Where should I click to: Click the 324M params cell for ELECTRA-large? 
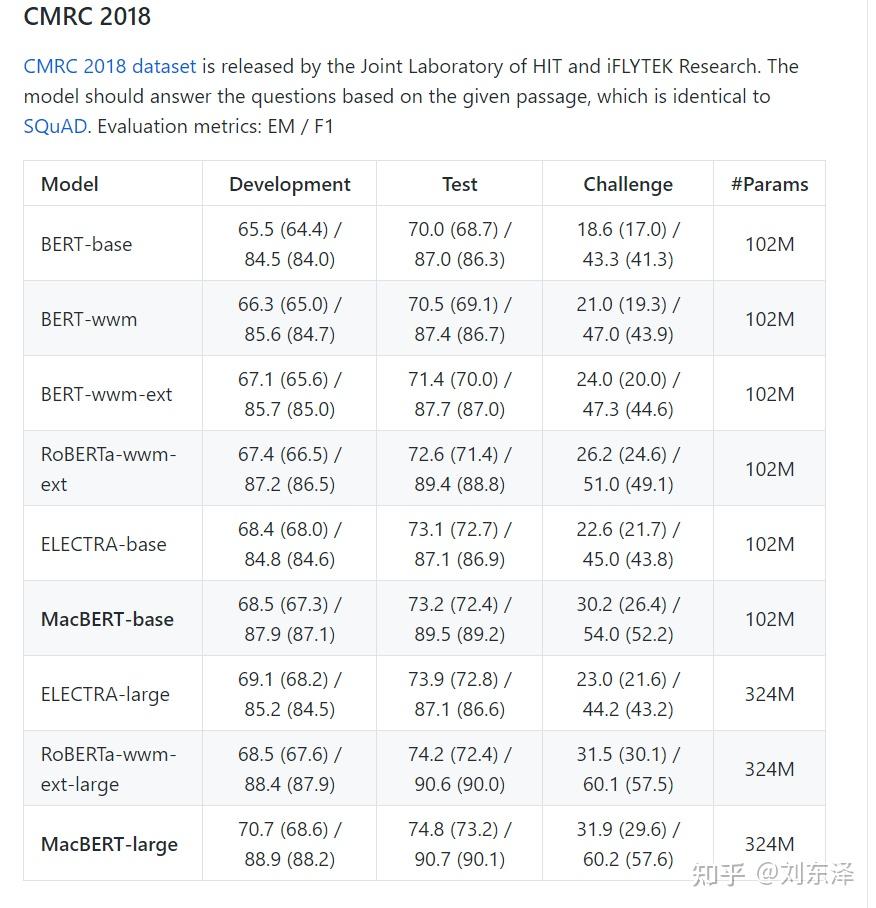769,694
